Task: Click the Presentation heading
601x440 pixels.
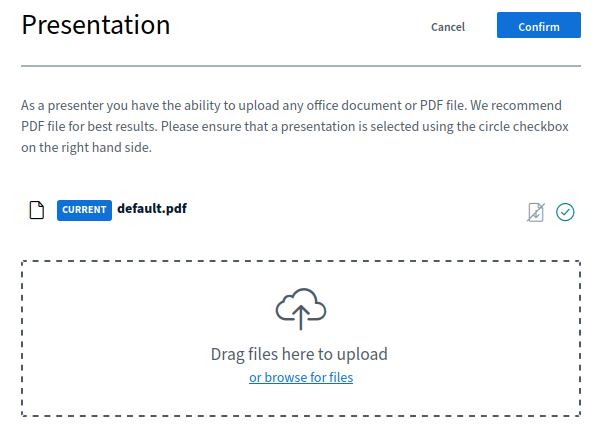Action: (96, 26)
